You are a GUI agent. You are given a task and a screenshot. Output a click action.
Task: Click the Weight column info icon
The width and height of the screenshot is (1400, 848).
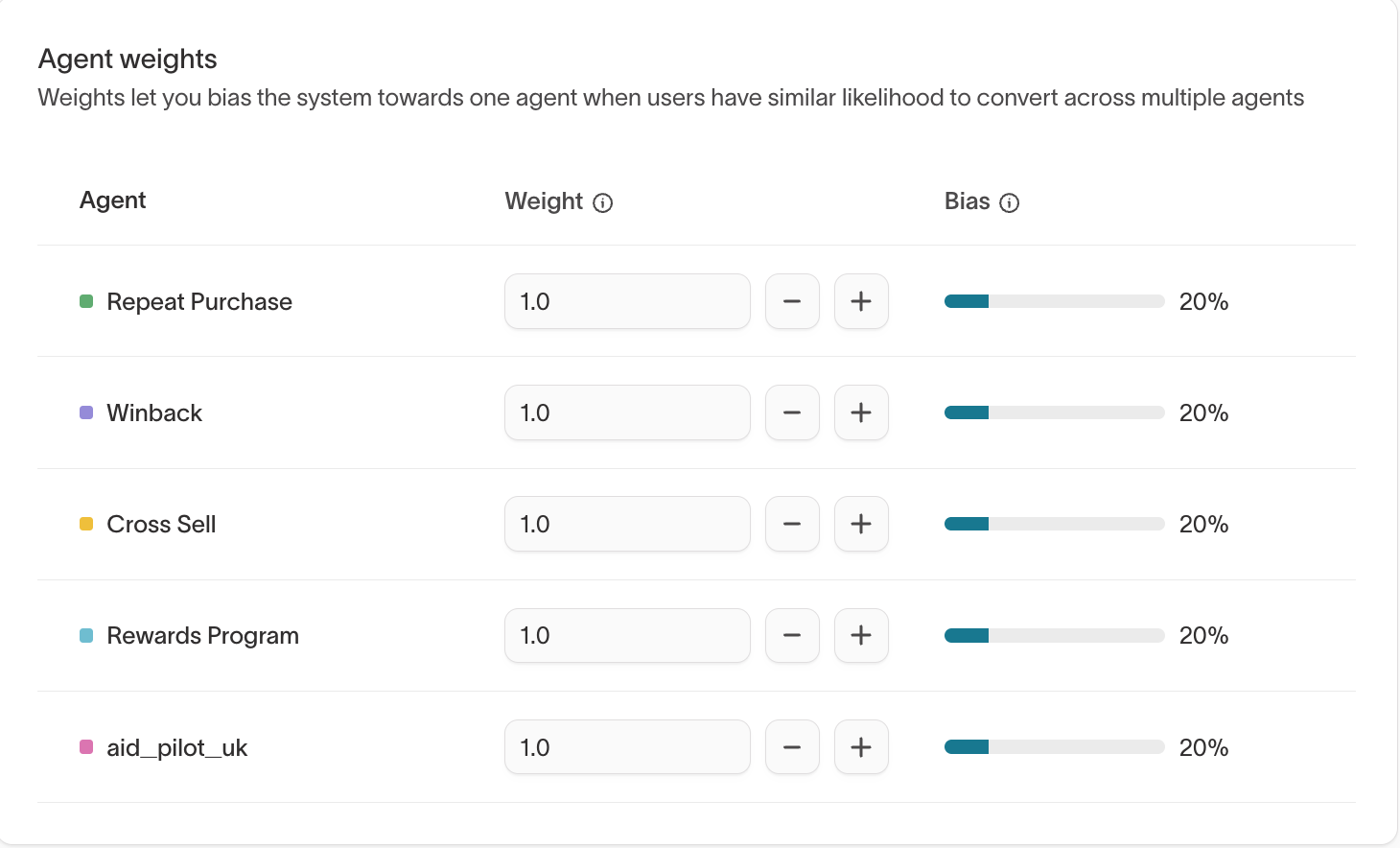point(603,202)
